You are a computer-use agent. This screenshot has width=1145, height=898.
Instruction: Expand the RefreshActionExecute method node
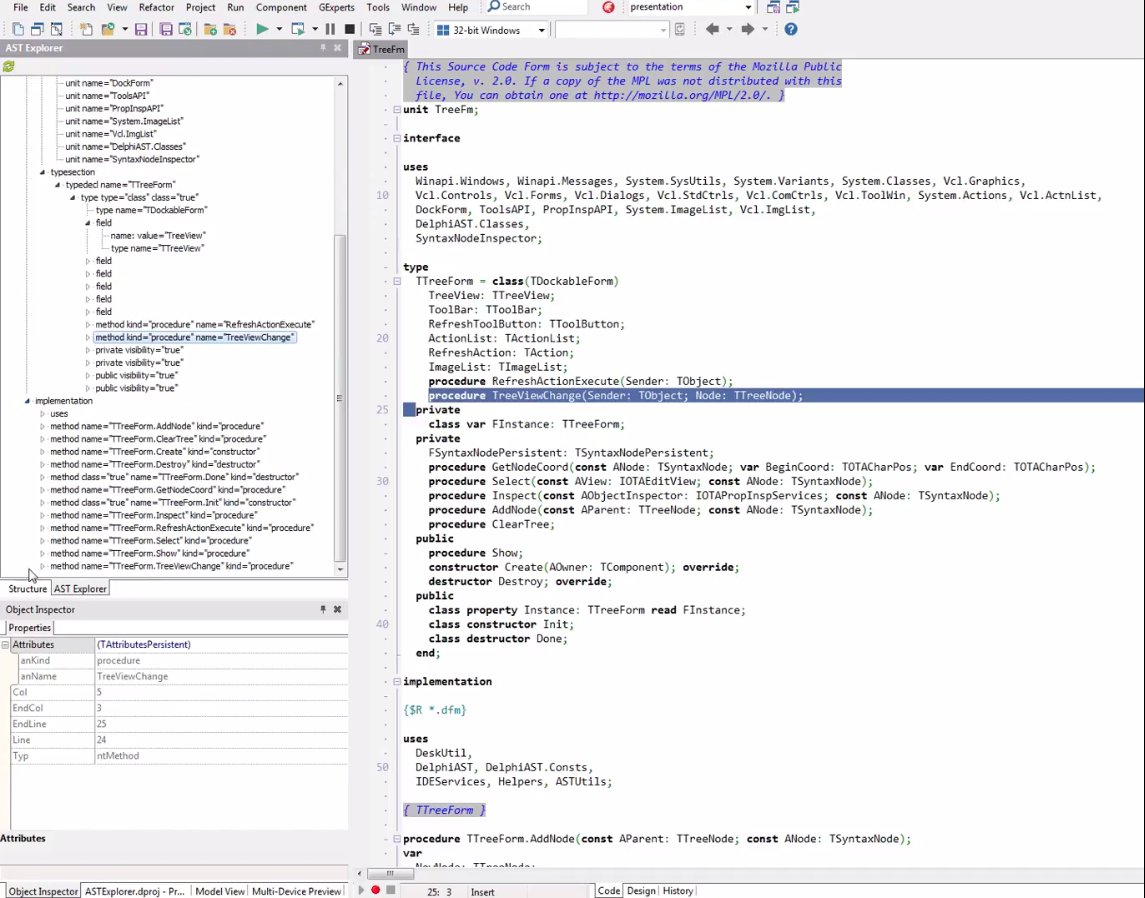[x=88, y=325]
